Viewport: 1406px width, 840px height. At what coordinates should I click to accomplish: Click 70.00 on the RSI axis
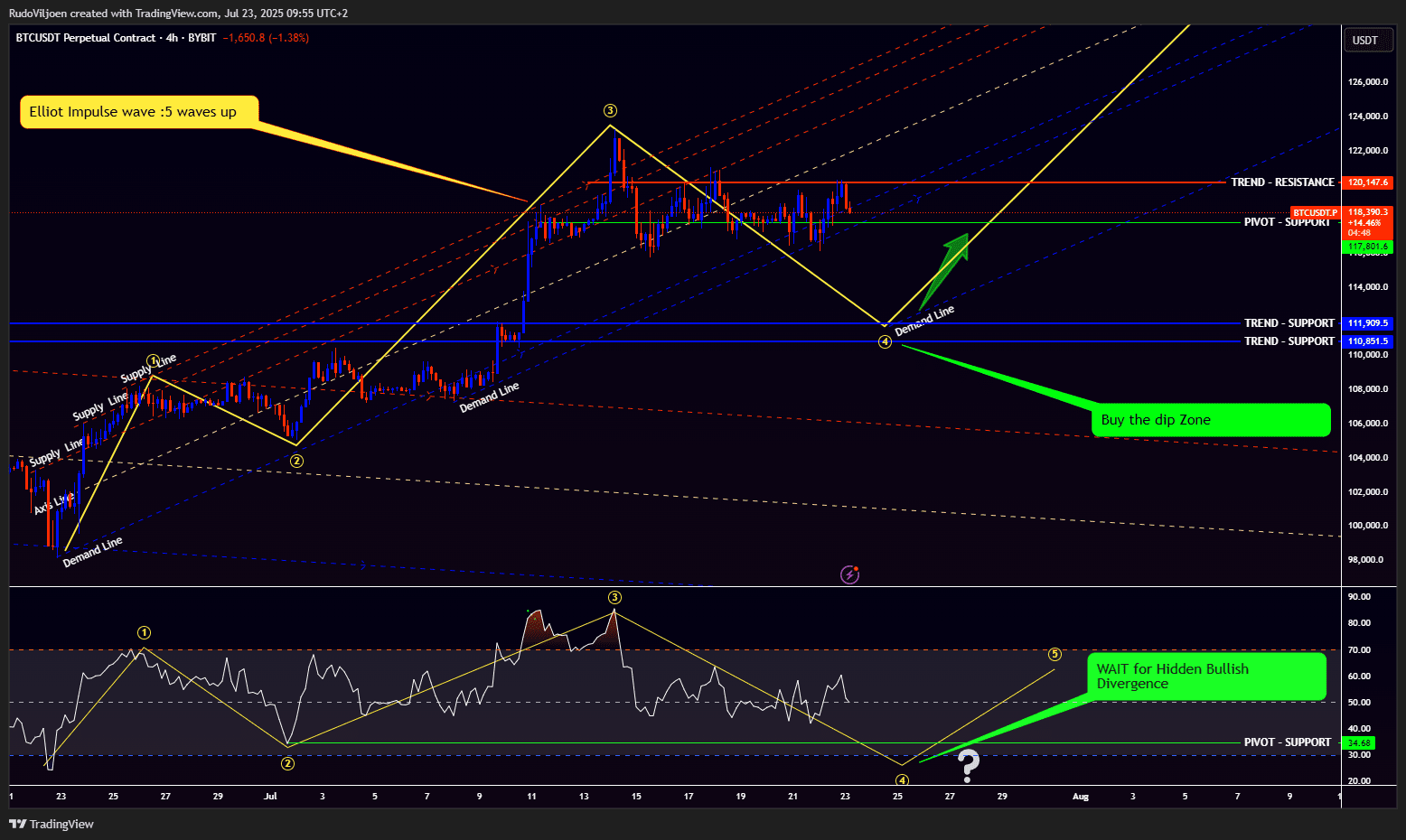1359,650
